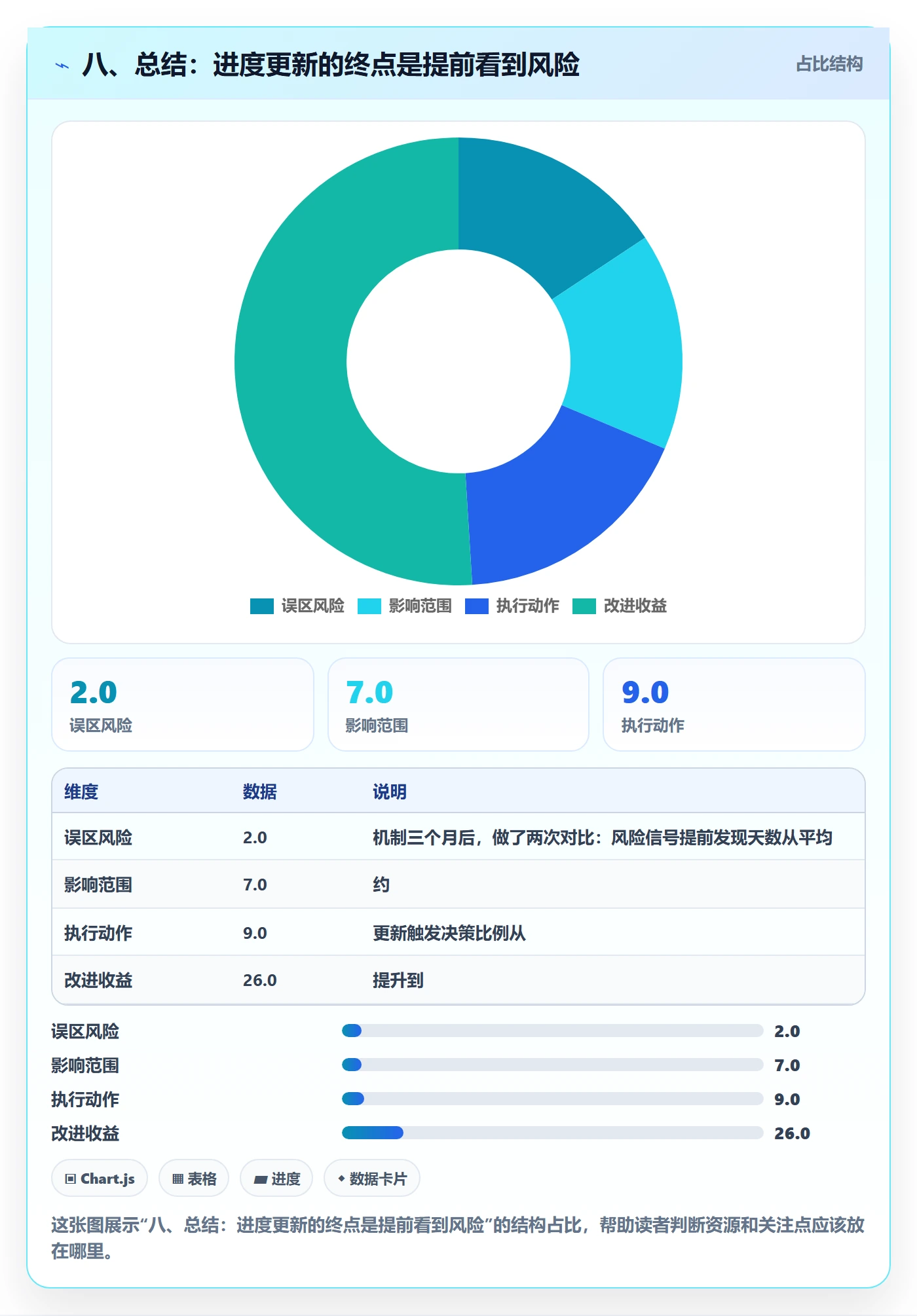Click the 误区风险 table row label
917x1316 pixels.
(x=98, y=837)
